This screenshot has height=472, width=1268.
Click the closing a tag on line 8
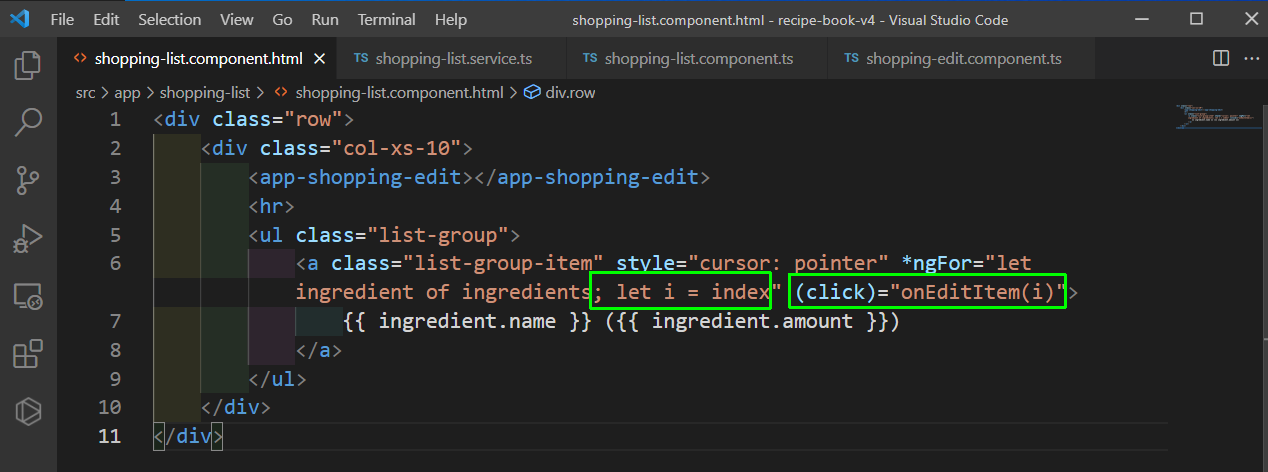point(319,350)
